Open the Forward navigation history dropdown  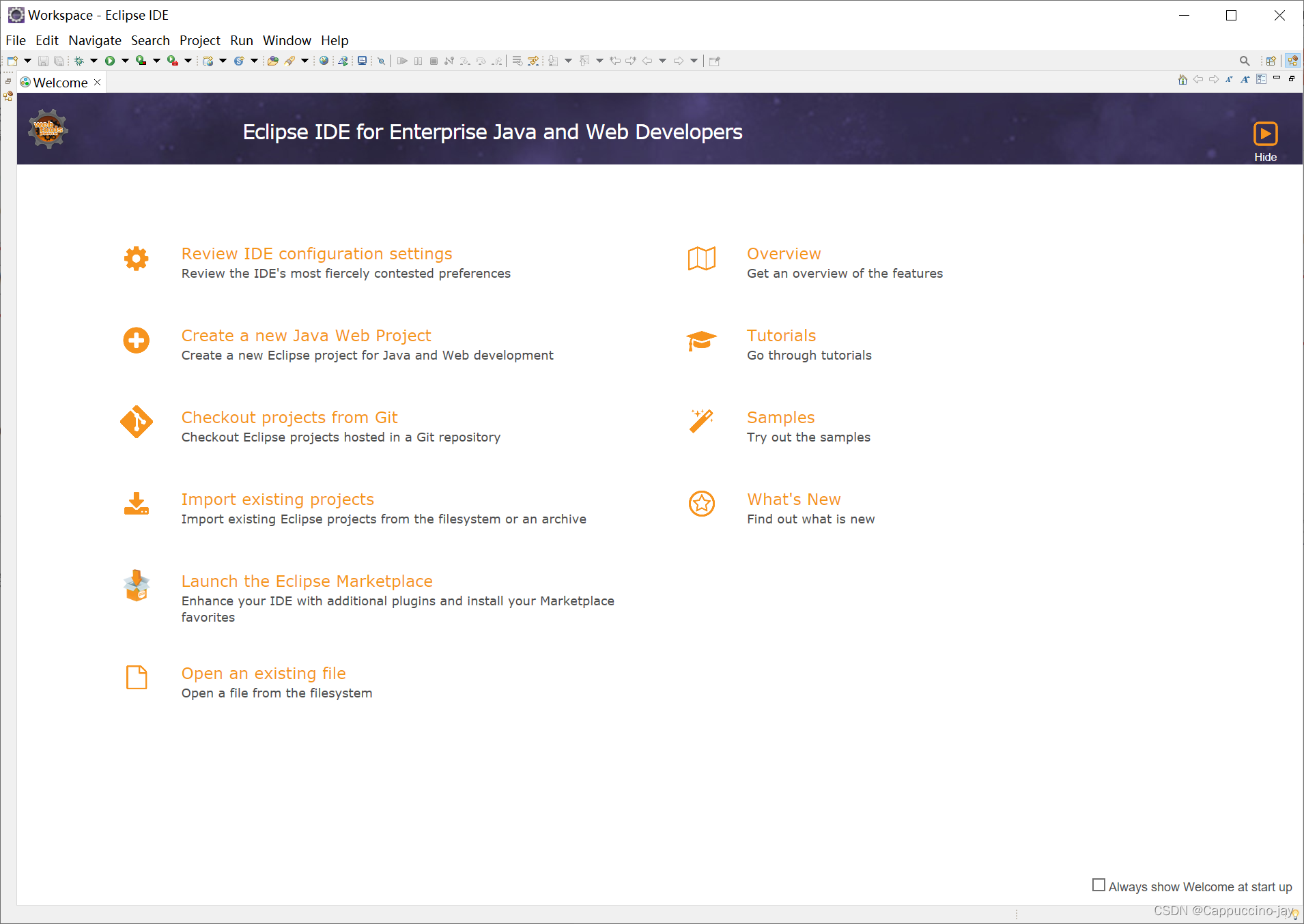(694, 61)
